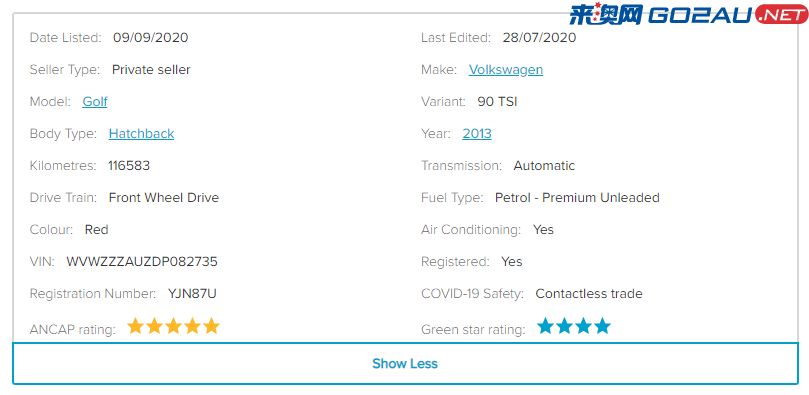Select the VIN number text

142,262
